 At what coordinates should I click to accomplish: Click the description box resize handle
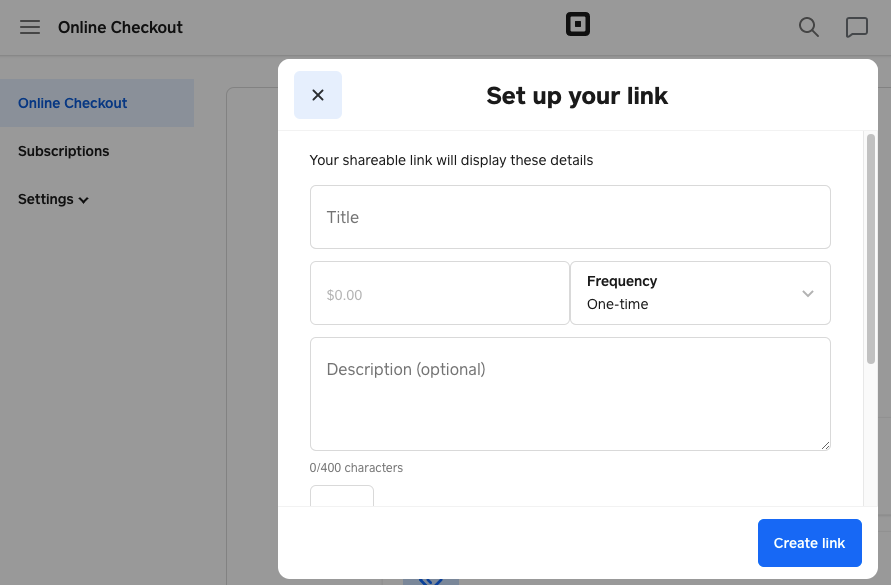click(x=825, y=445)
